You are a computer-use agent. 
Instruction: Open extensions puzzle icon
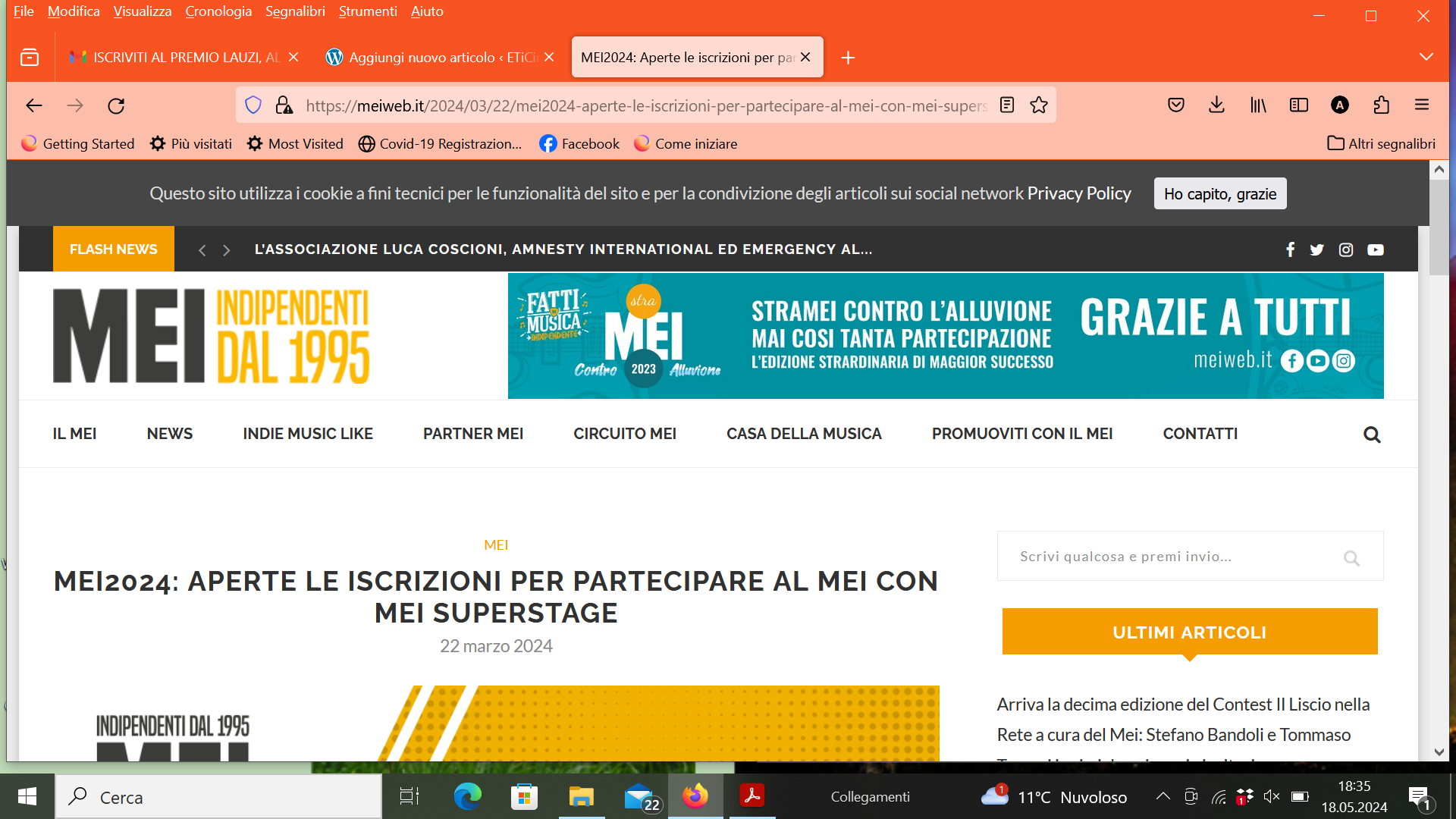[1381, 105]
